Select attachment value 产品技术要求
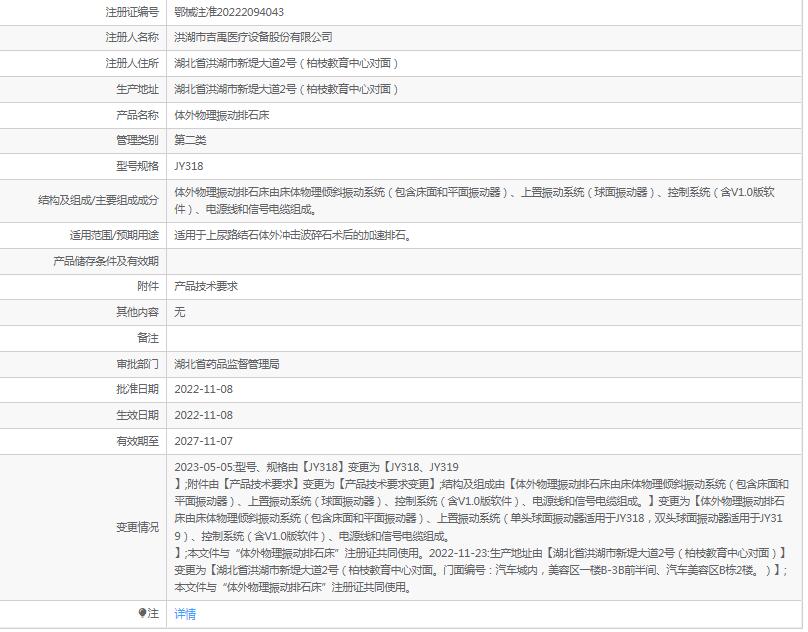 [x=206, y=286]
